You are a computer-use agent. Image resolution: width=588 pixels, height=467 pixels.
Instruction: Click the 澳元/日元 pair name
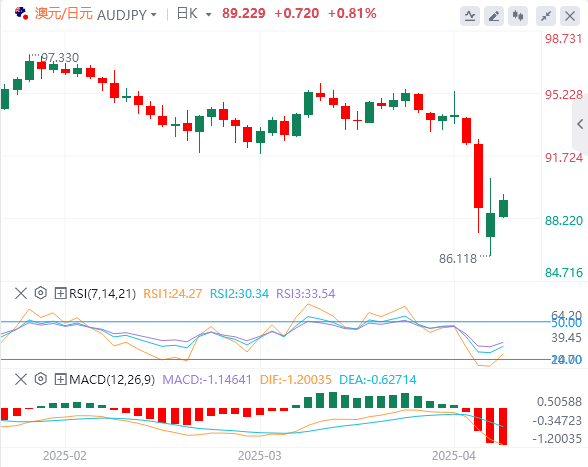64,14
